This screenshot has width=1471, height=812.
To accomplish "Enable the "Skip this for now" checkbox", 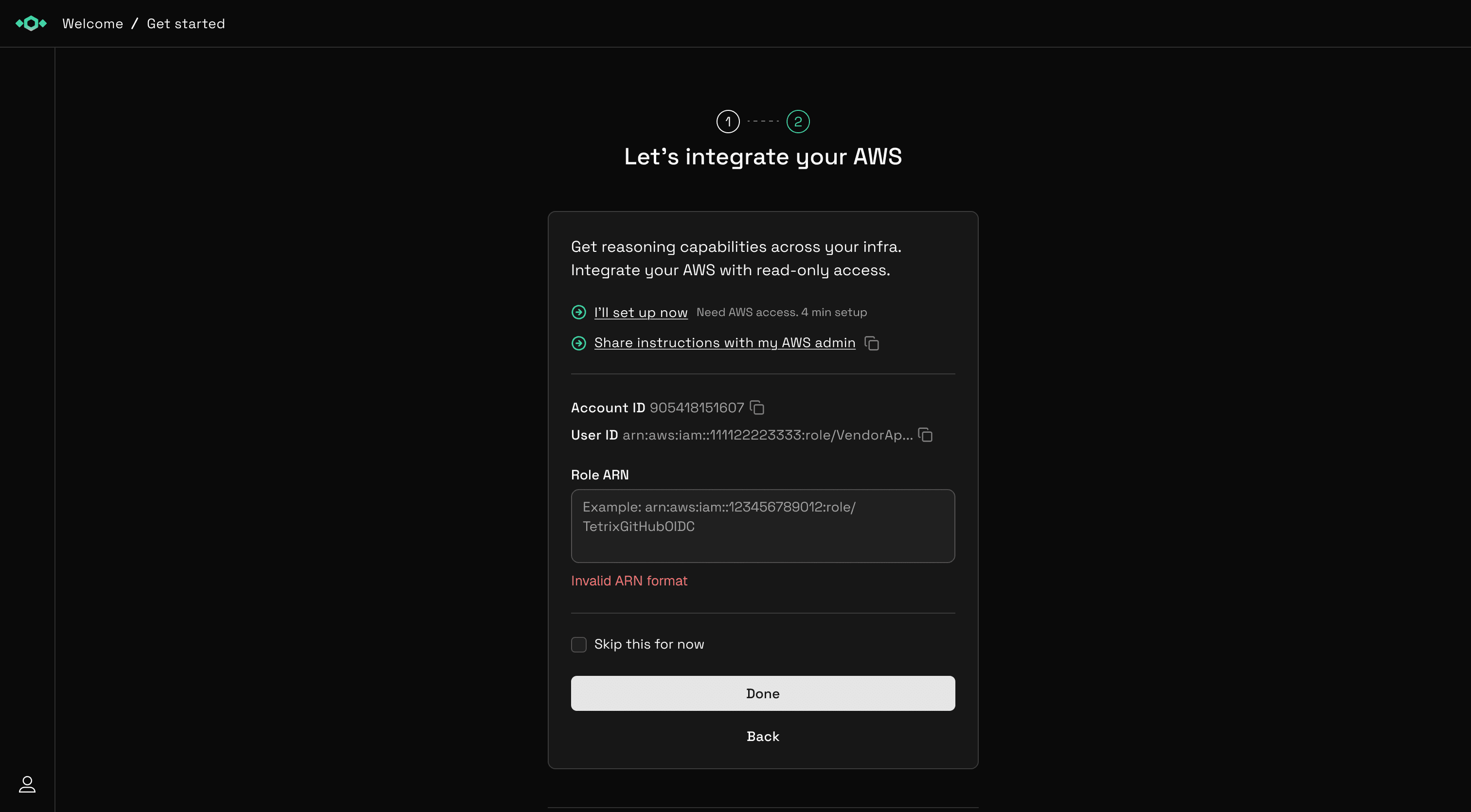I will [x=578, y=644].
